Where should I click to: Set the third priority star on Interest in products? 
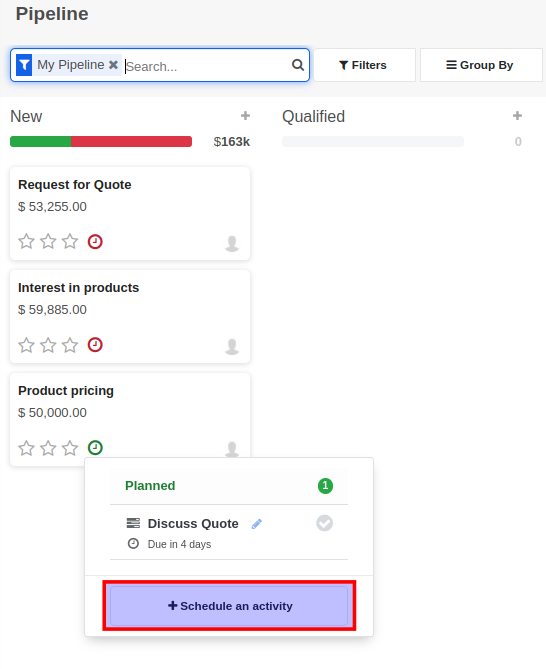(70, 345)
